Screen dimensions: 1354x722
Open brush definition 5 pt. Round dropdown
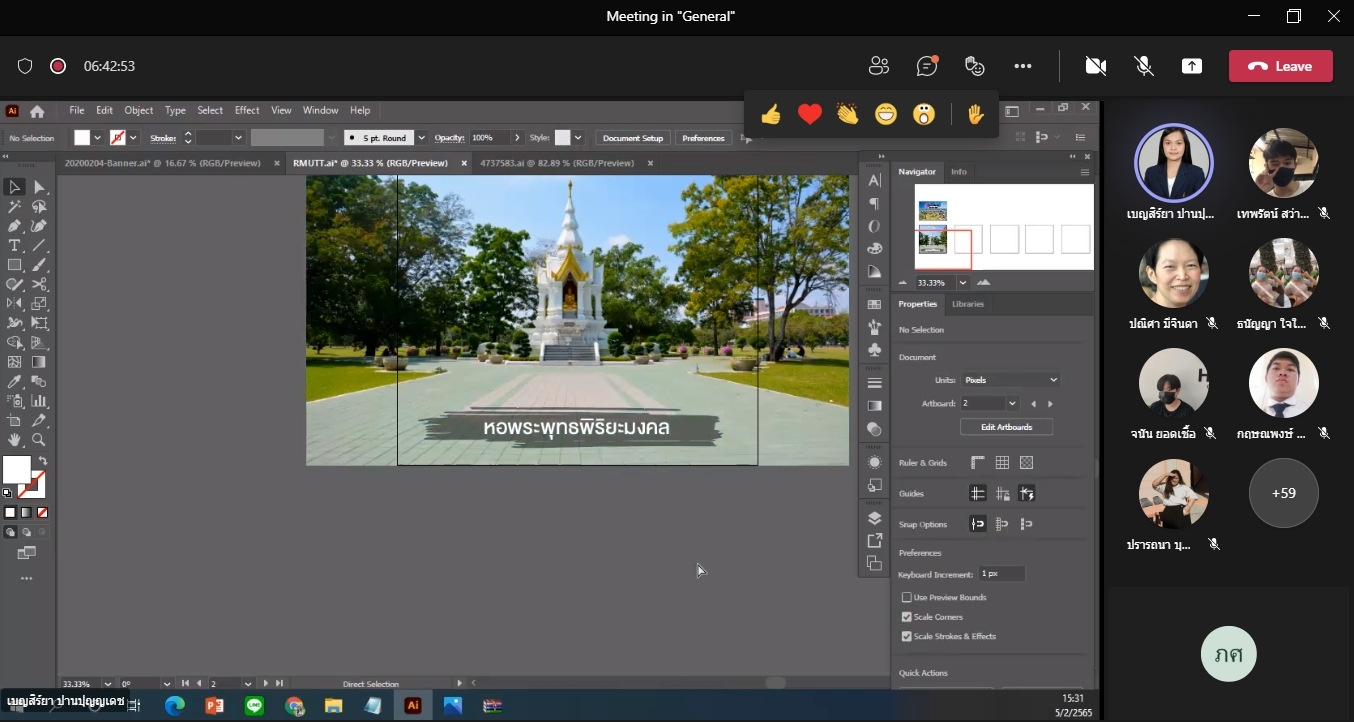[422, 138]
